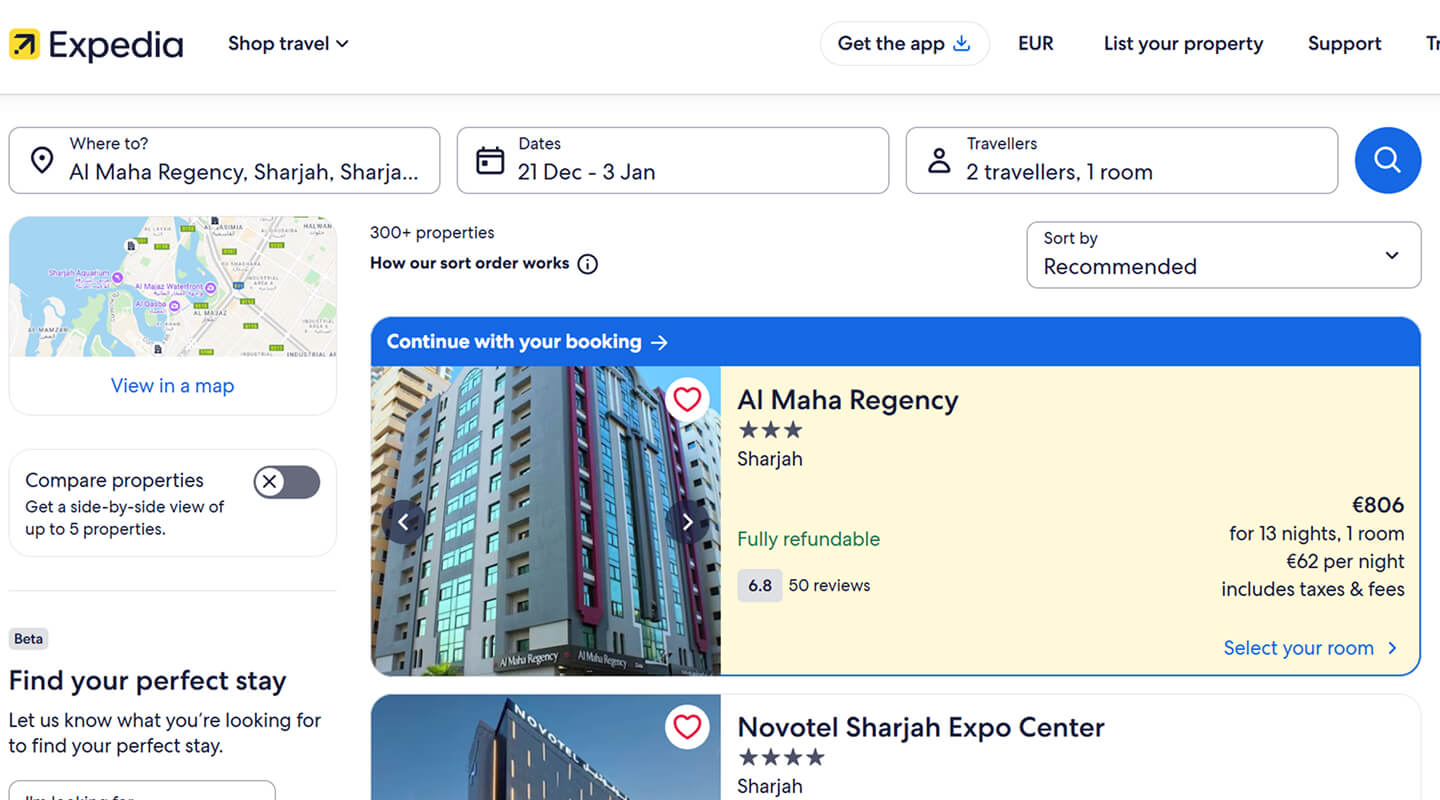1440x800 pixels.
Task: Click the €62 per night text
Action: (1345, 561)
